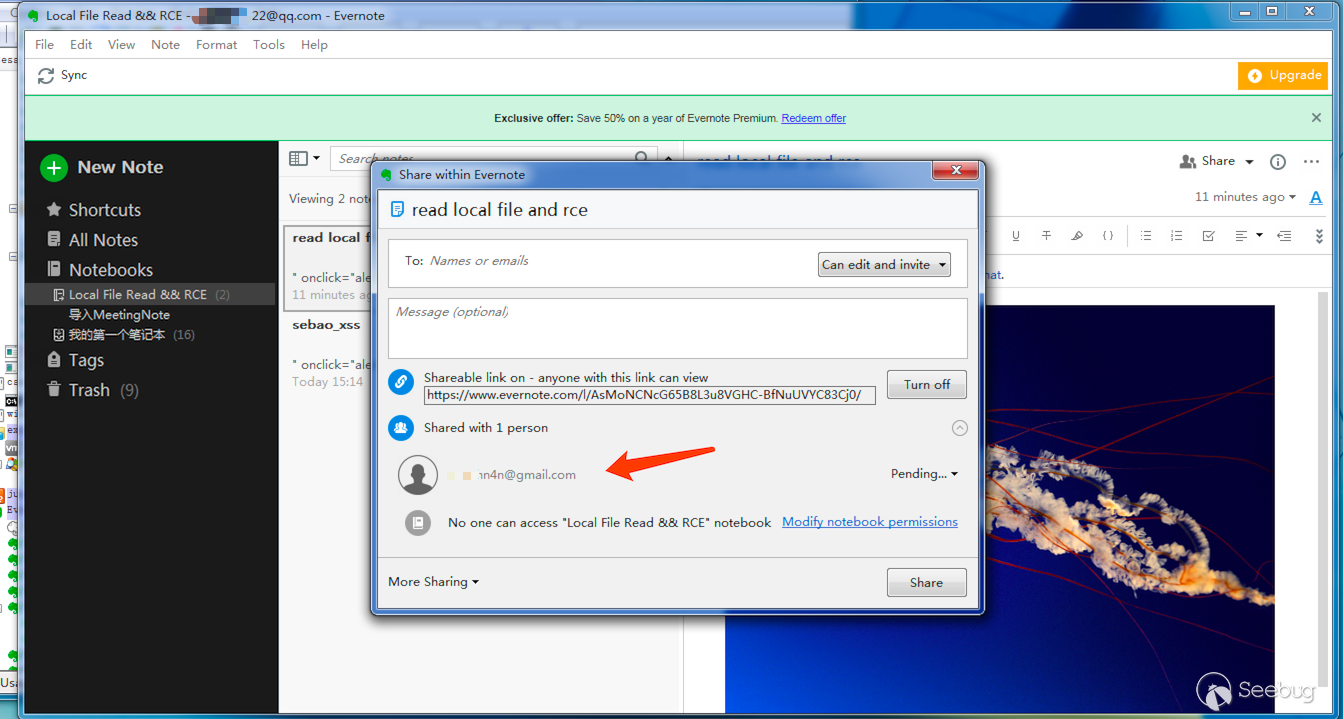The image size is (1343, 719).
Task: Click the Share button in the dialog
Action: click(927, 583)
